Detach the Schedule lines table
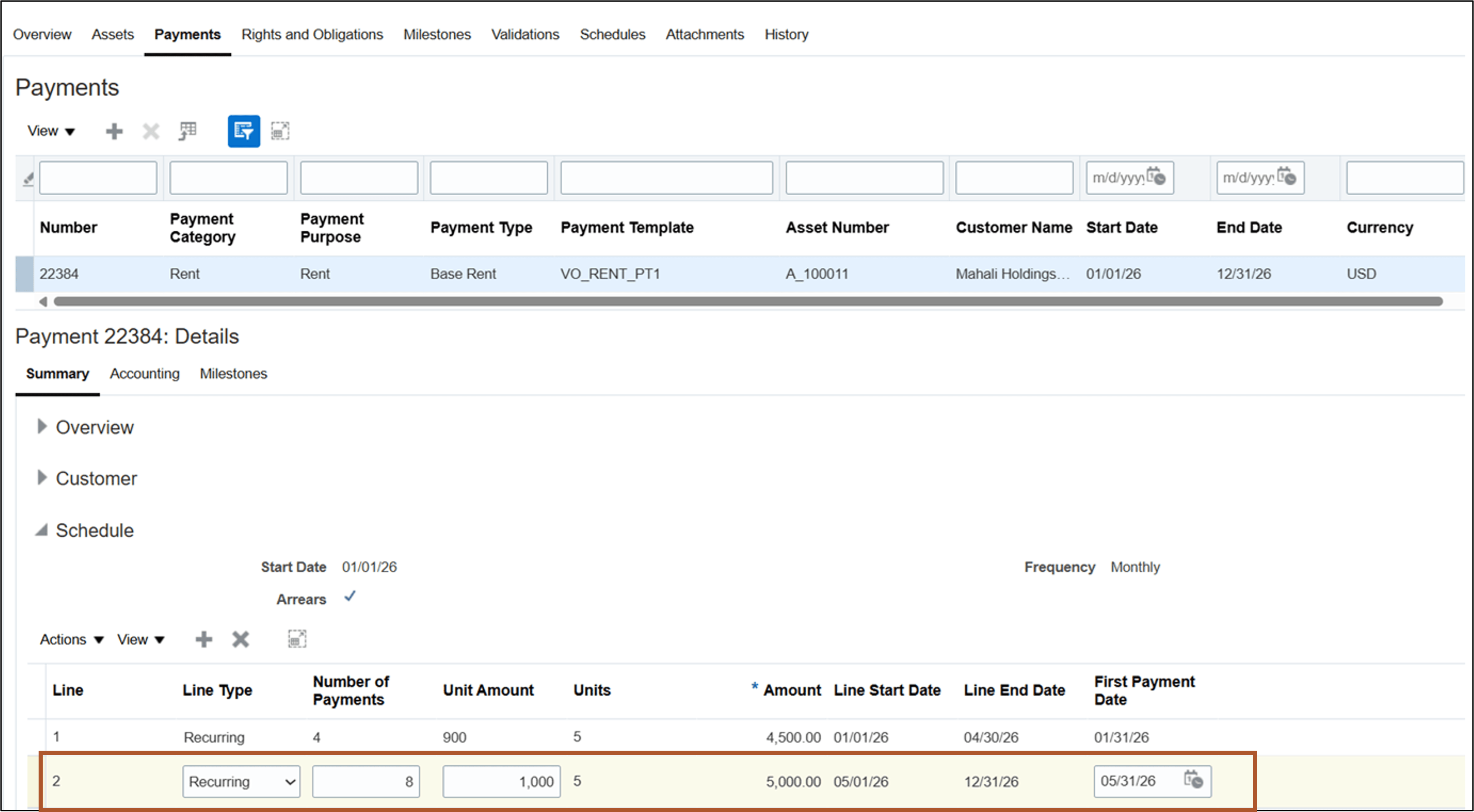The image size is (1474, 812). tap(297, 639)
